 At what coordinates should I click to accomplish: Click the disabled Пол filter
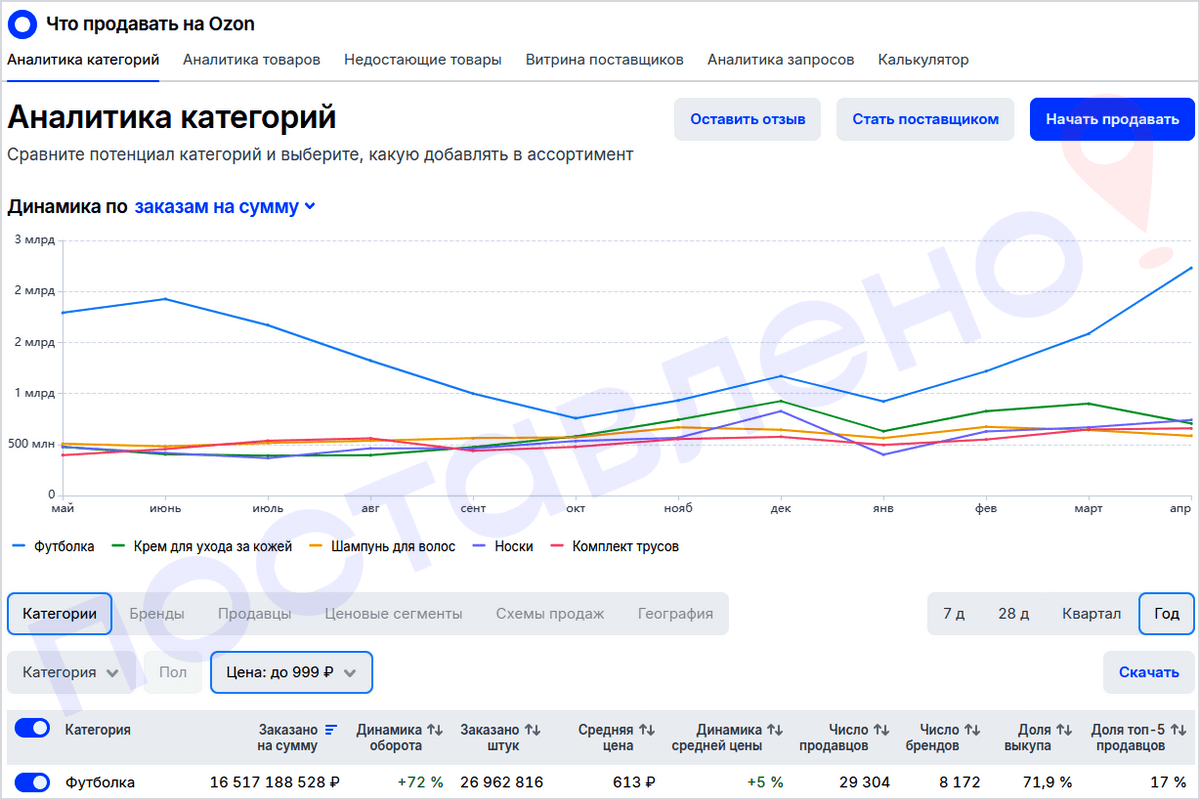[173, 672]
